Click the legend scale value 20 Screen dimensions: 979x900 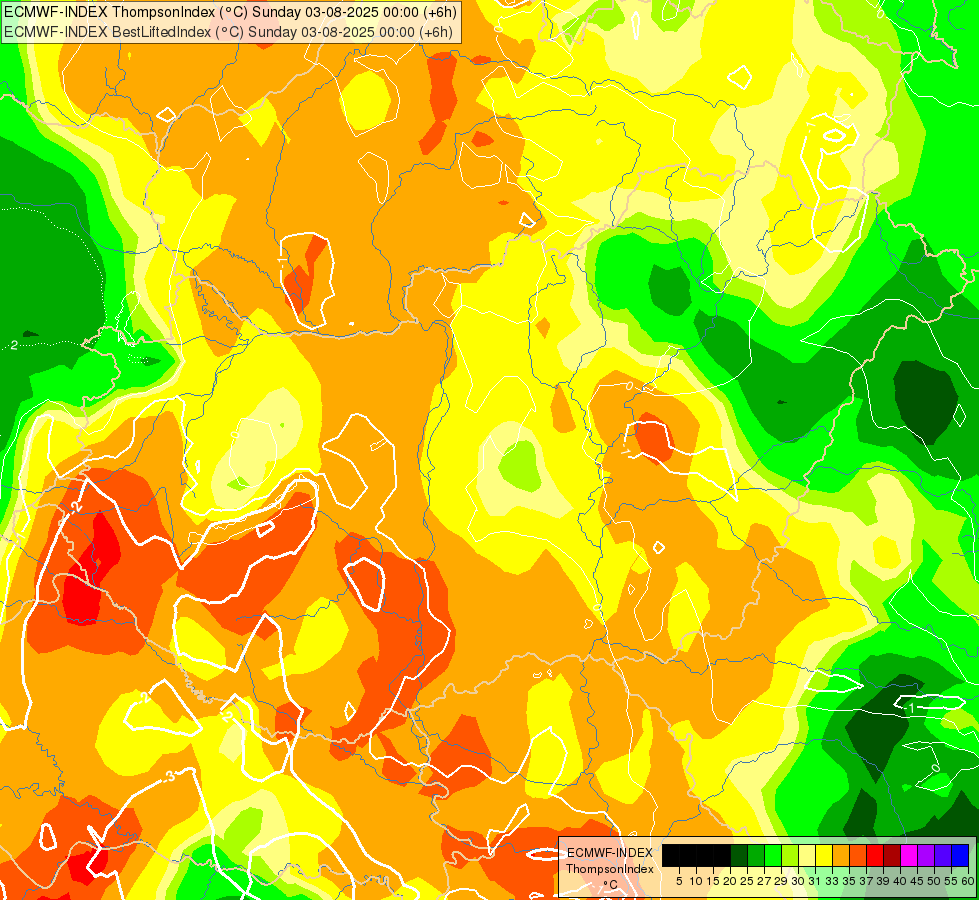730,881
